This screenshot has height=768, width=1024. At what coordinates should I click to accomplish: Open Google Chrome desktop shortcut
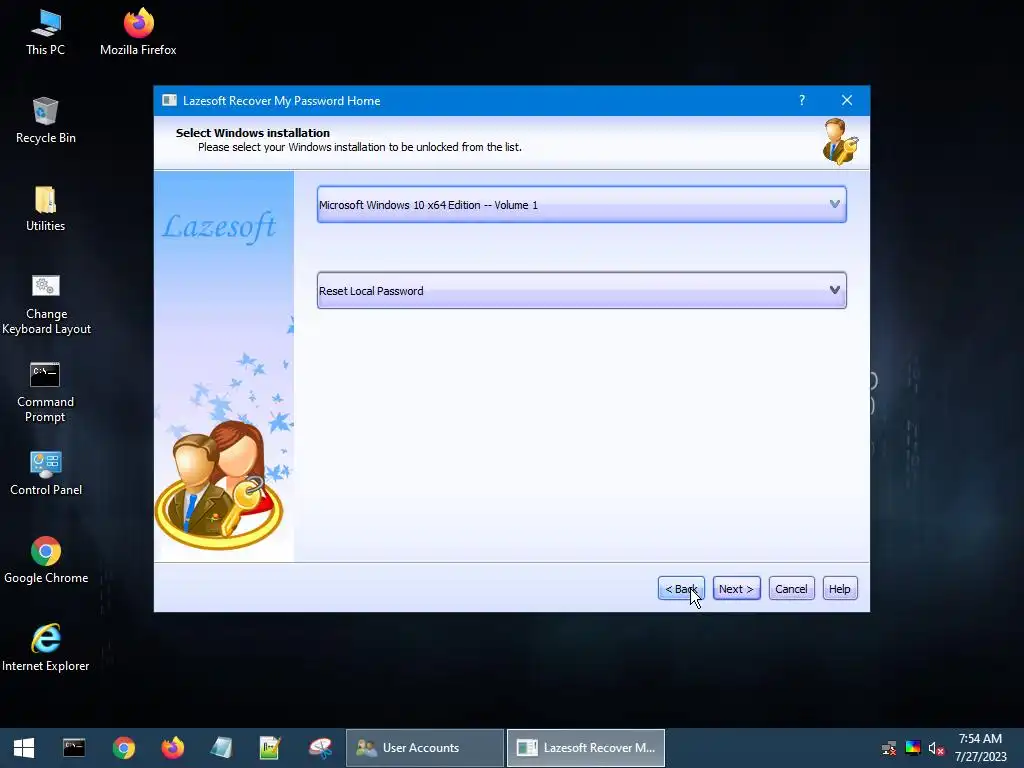(46, 560)
